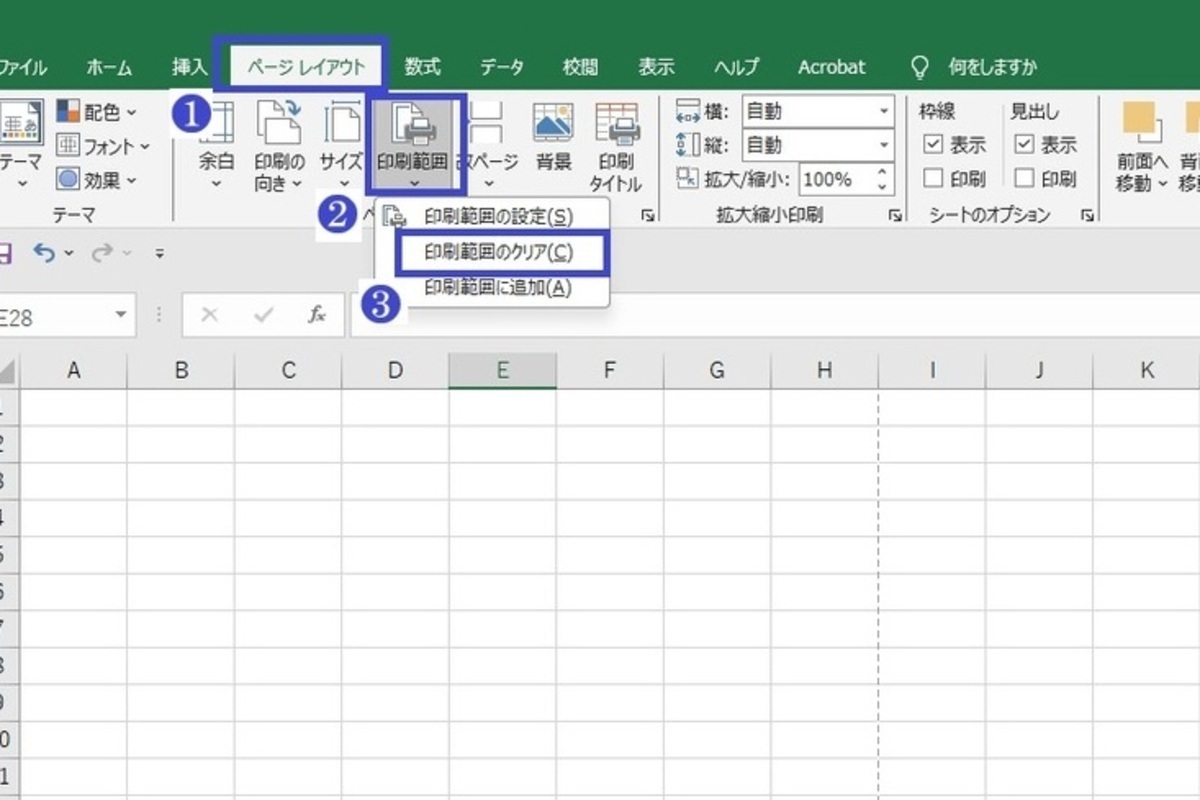
Task: Click the fx insert function icon
Action: 317,315
